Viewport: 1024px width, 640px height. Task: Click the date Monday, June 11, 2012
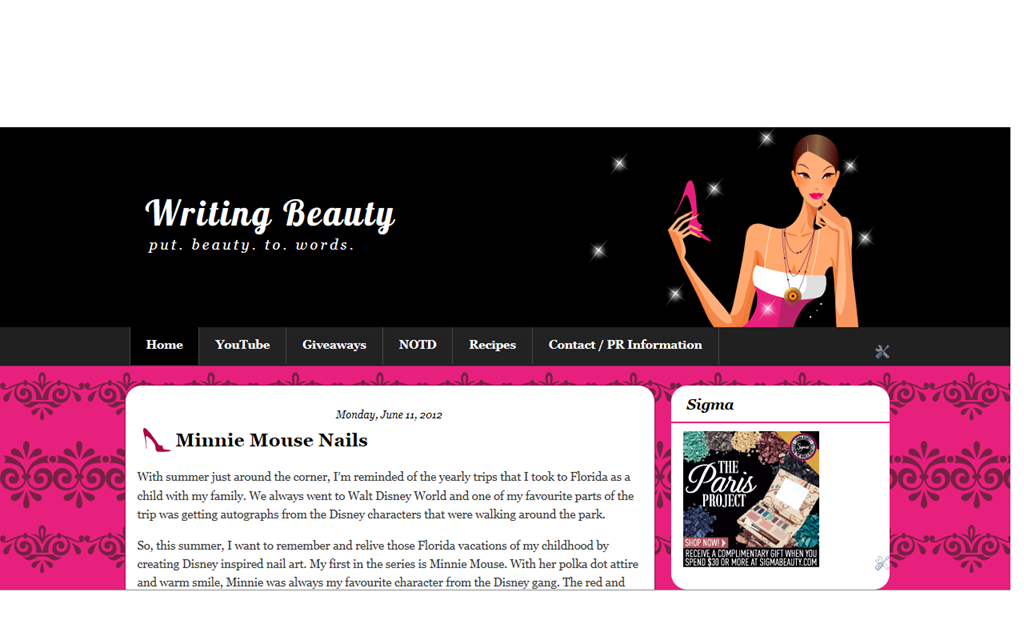click(389, 415)
